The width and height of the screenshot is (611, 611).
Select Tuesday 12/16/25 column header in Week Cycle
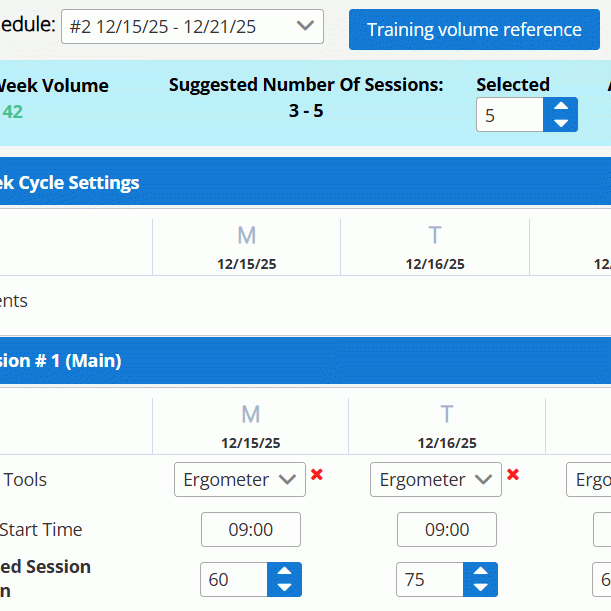(435, 247)
